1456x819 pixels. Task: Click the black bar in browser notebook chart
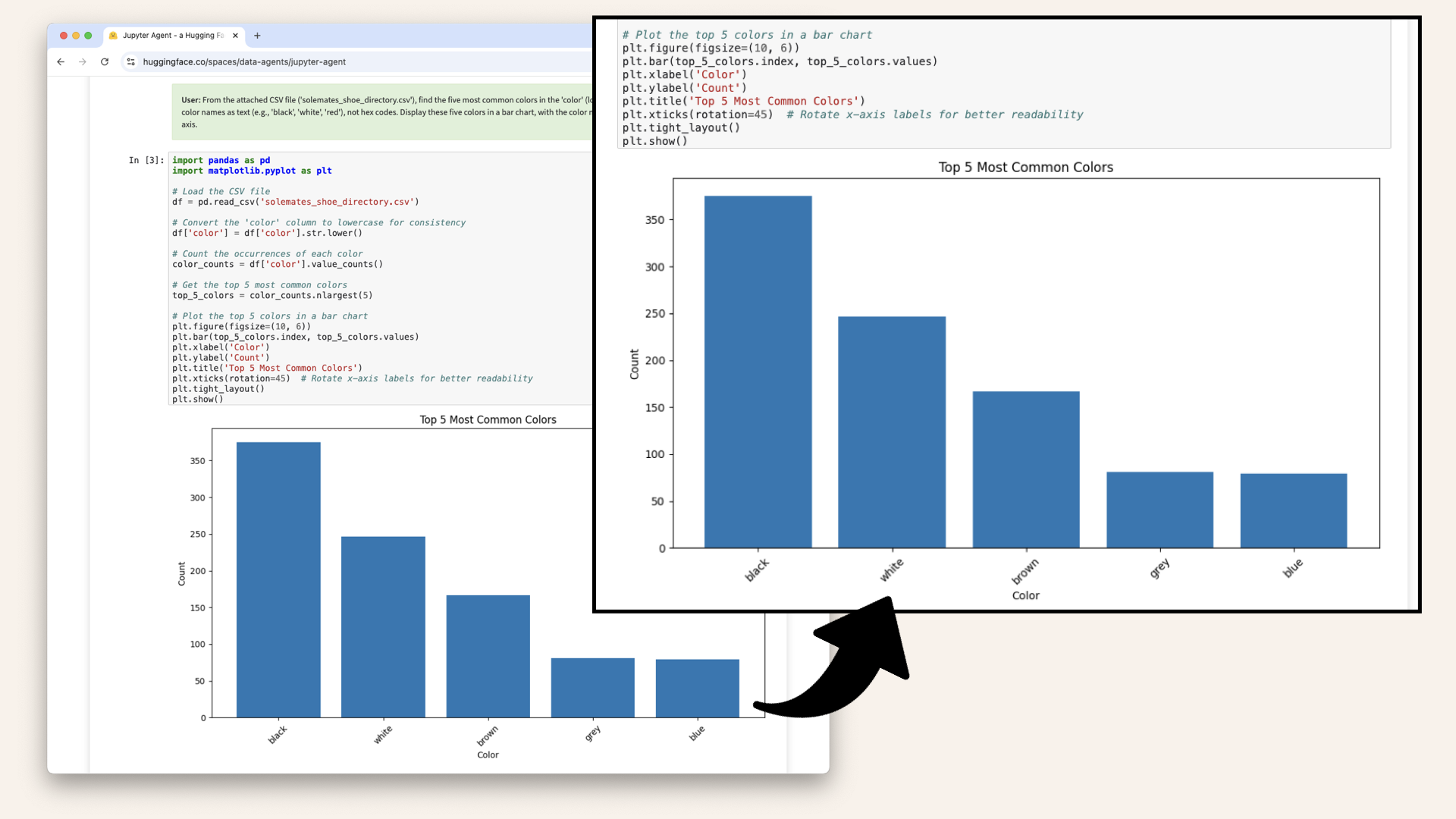(x=278, y=579)
